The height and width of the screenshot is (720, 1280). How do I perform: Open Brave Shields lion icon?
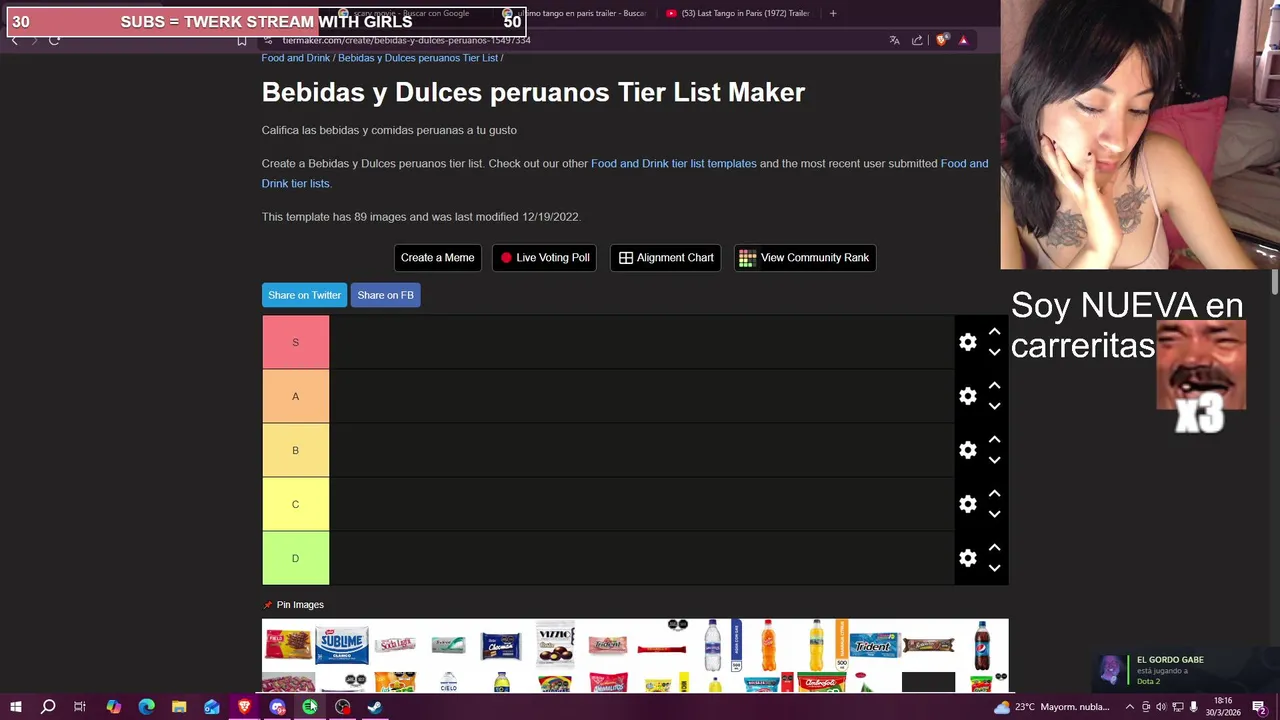click(941, 40)
